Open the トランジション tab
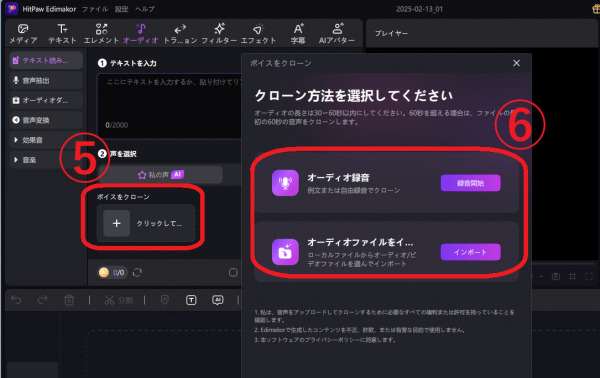The image size is (600, 378). click(180, 34)
